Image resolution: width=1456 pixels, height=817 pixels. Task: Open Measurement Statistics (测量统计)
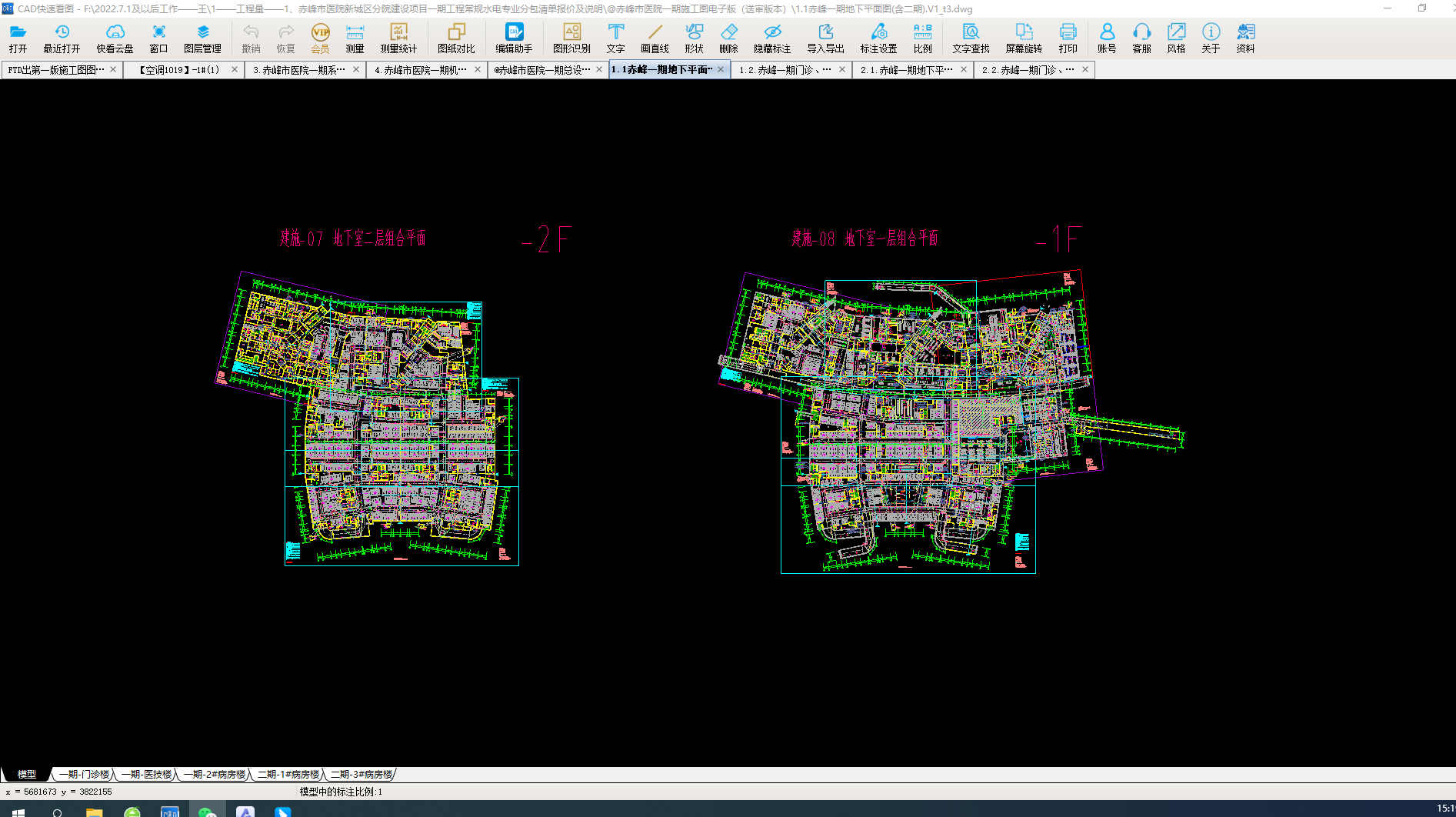398,38
